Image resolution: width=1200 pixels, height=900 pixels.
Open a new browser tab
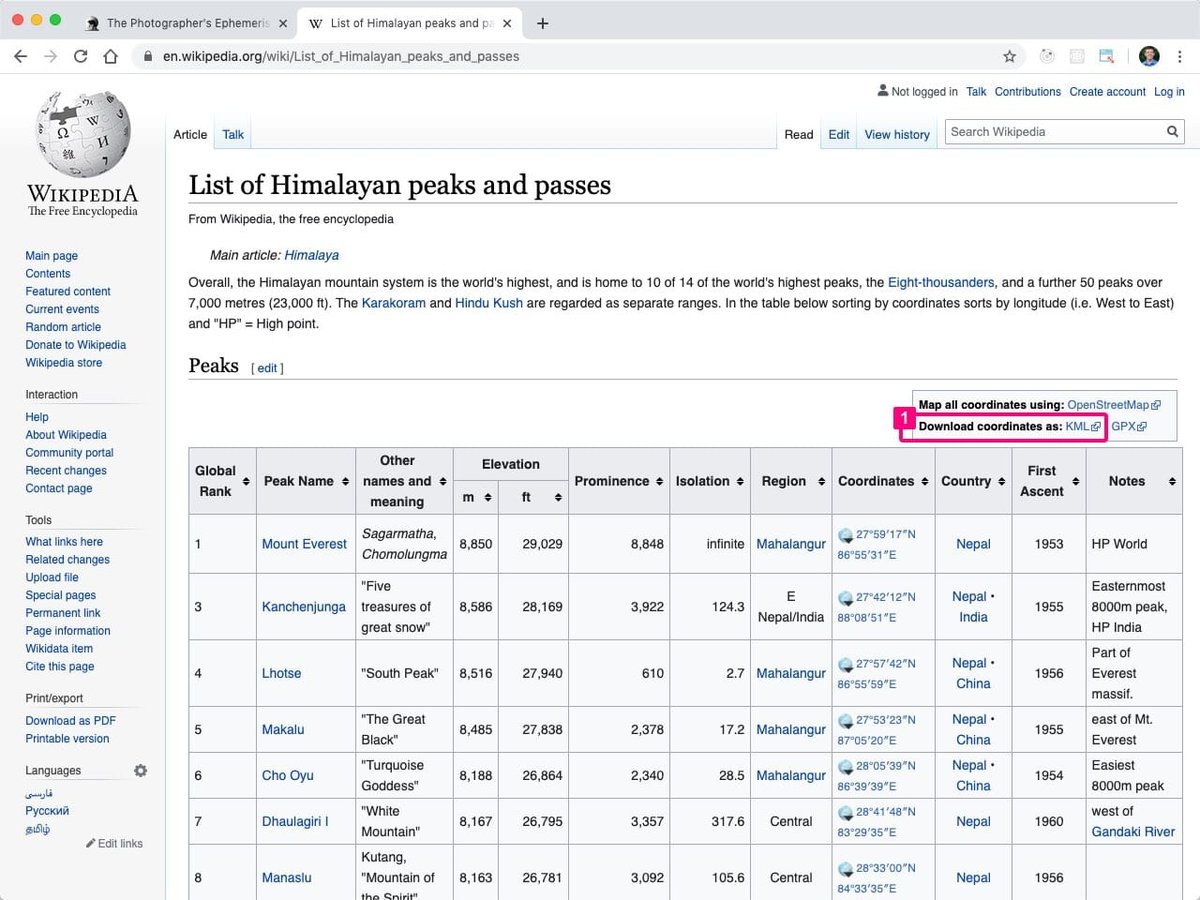click(543, 23)
